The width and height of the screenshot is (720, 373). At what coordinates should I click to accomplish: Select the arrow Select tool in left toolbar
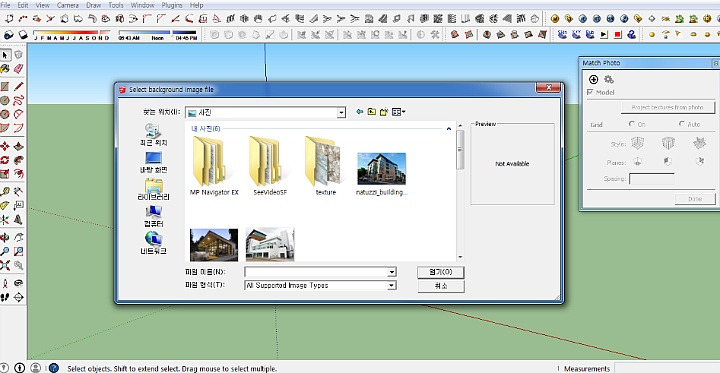tap(5, 55)
